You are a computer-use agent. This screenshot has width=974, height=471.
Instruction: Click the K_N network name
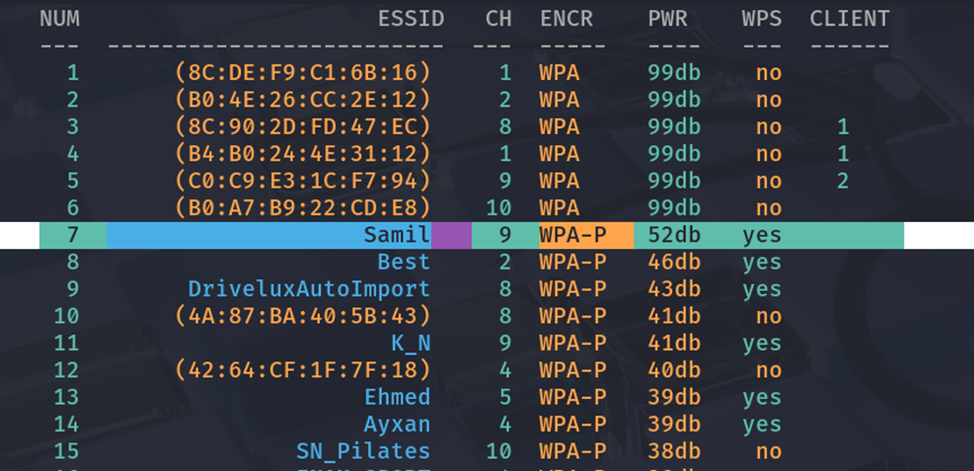tap(410, 343)
